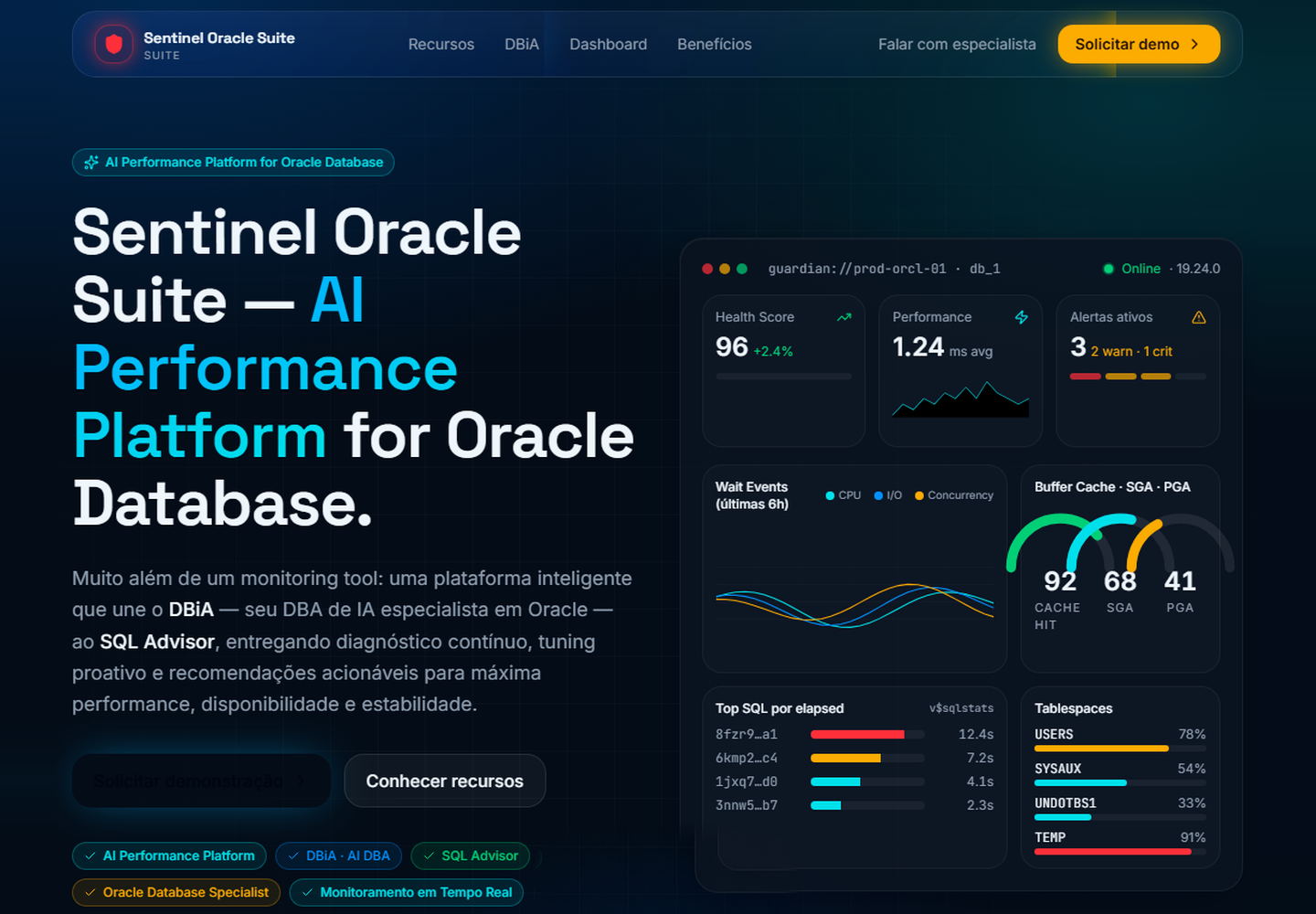Click the I/O legend item in Wait Events
This screenshot has width=1316, height=914.
(x=888, y=495)
